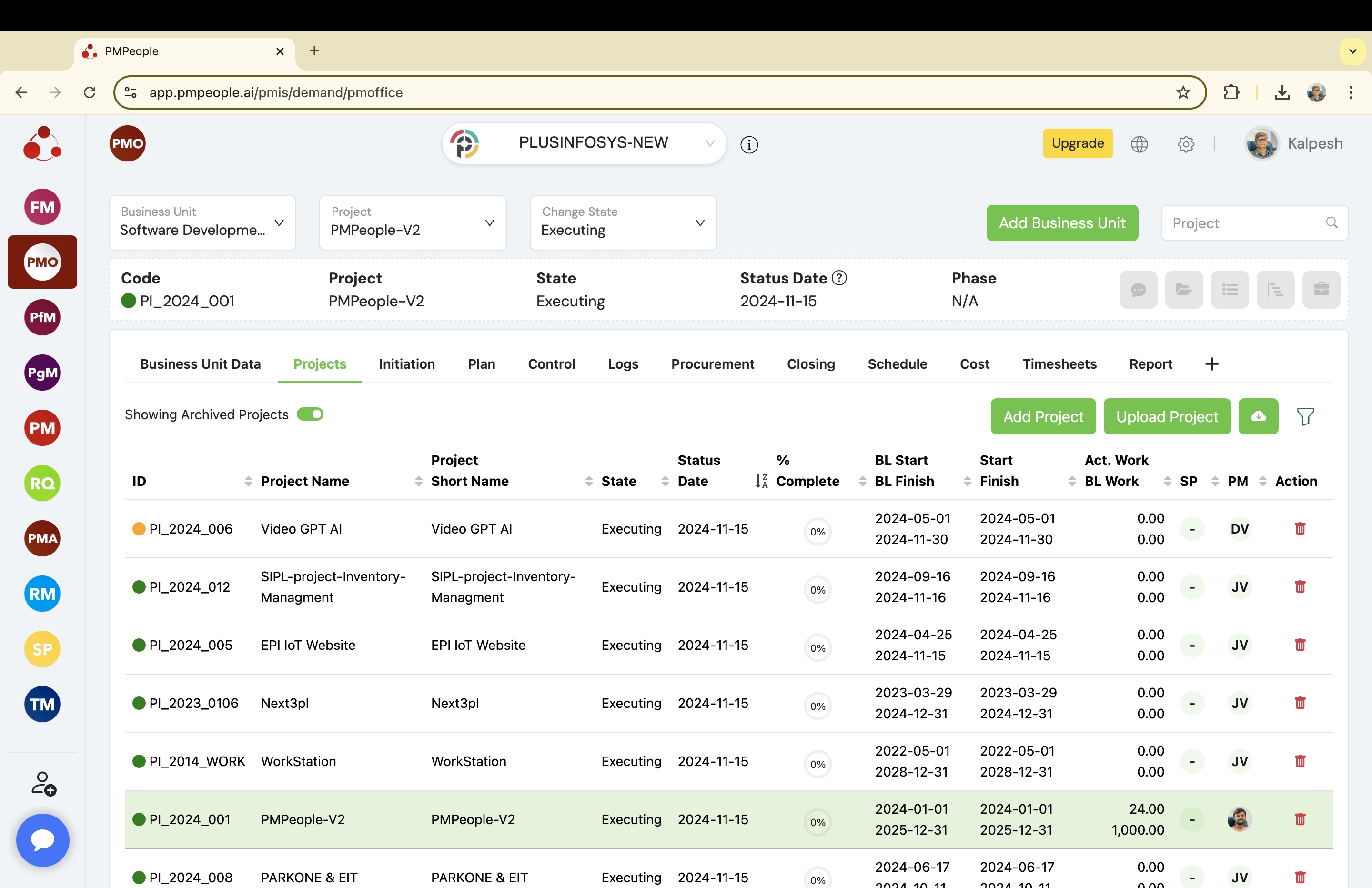Switch to the Schedule tab
Screen dimensions: 1372x888
[x=897, y=364]
